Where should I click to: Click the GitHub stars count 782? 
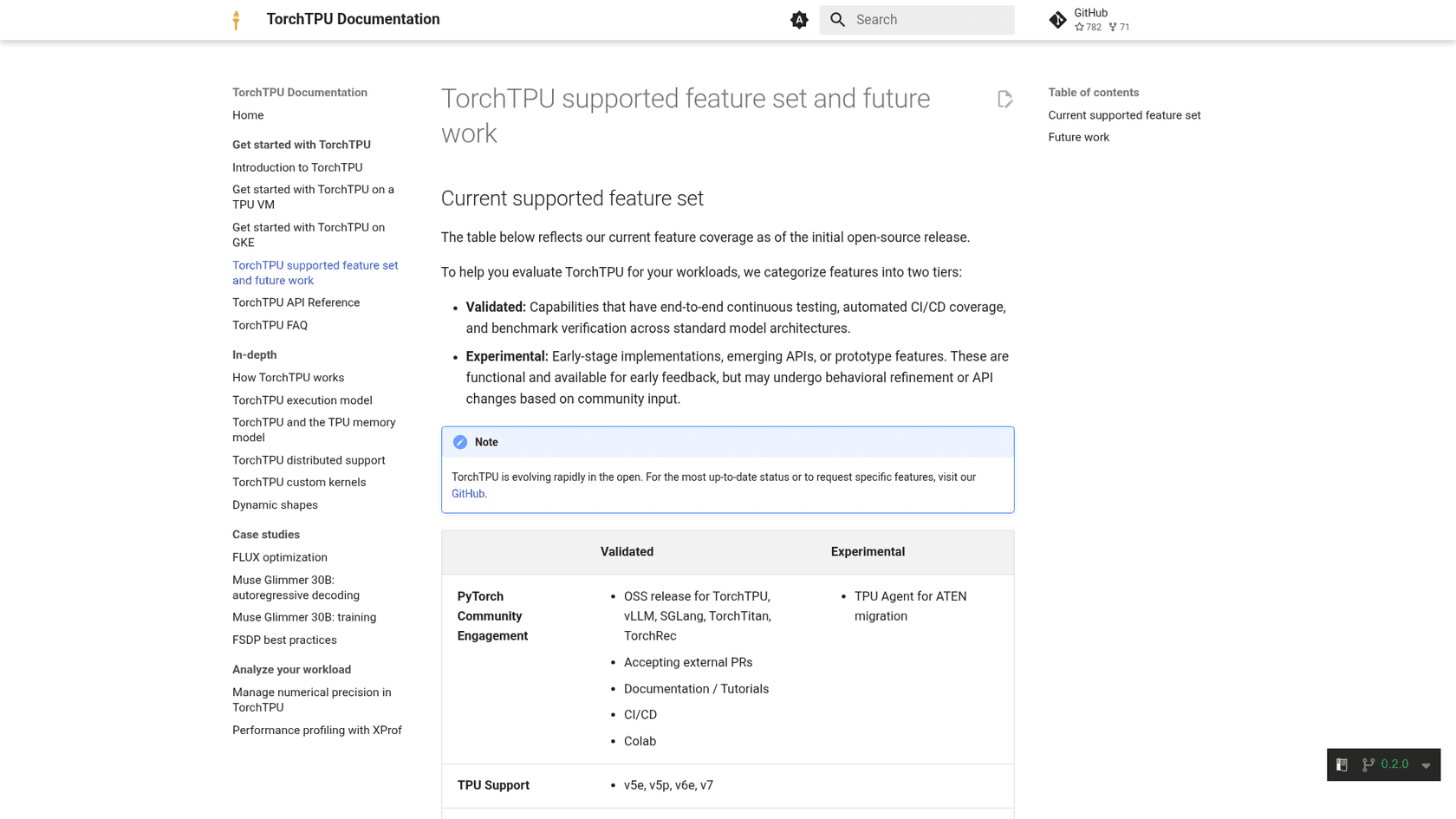pos(1088,27)
